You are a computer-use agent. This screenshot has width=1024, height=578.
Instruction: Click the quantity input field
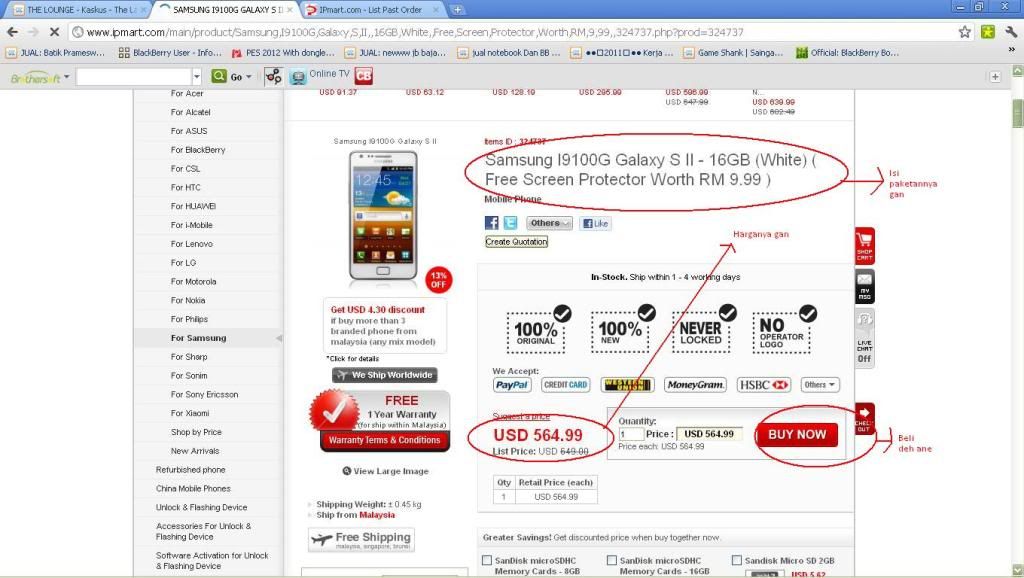point(631,434)
